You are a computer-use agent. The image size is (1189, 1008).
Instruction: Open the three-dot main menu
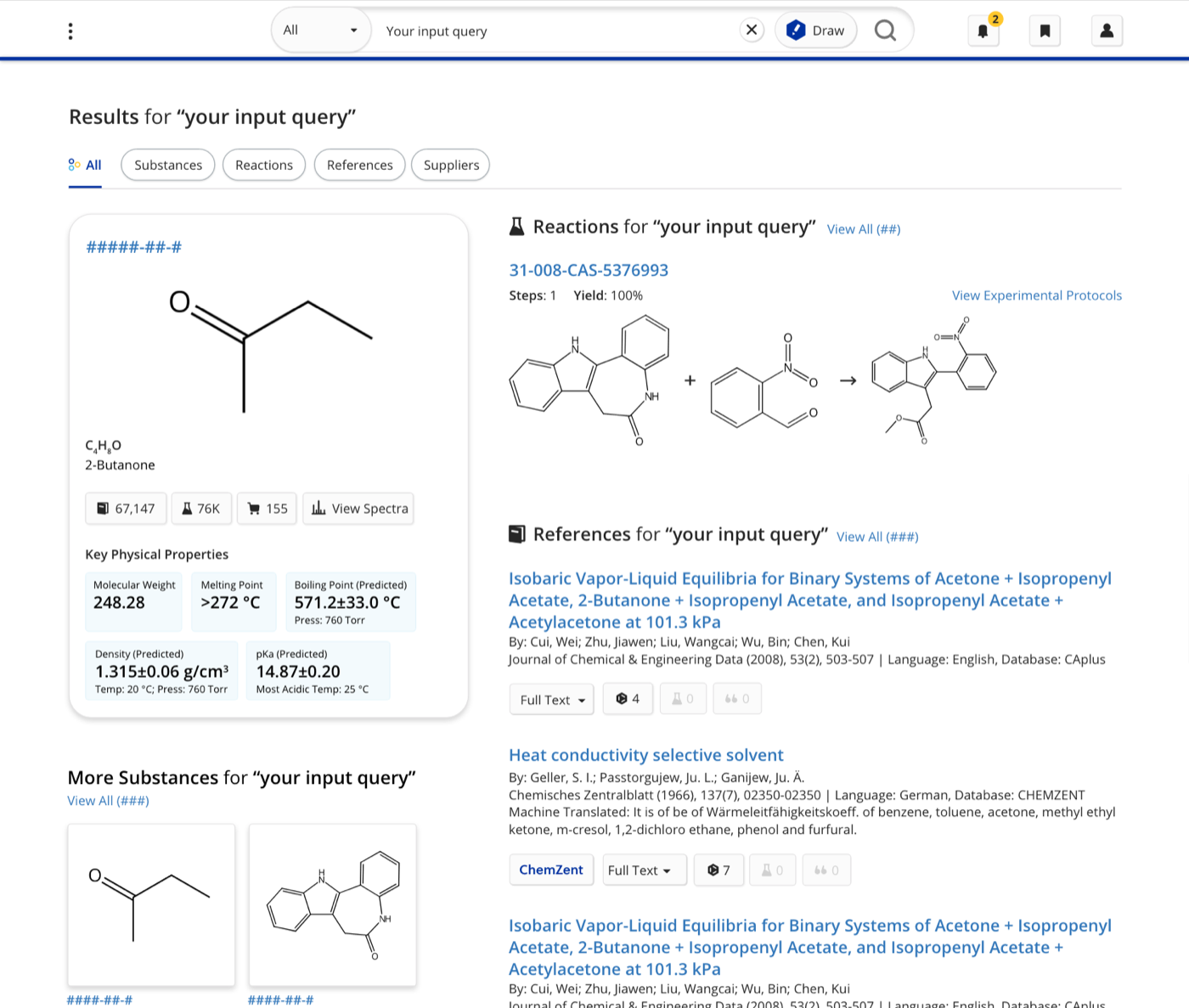click(70, 31)
